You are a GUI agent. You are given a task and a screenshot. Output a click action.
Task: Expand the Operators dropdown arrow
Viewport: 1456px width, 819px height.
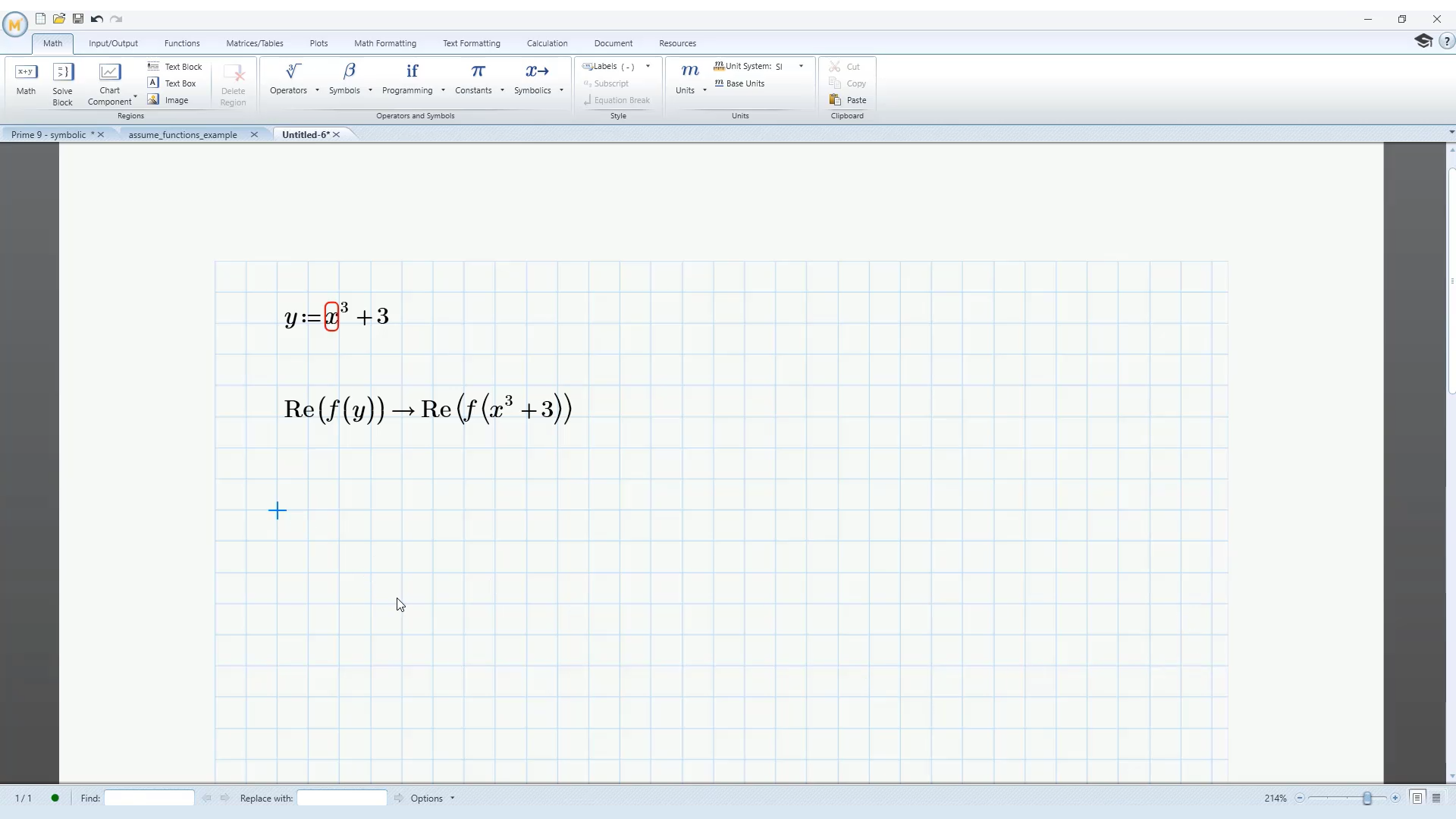317,90
